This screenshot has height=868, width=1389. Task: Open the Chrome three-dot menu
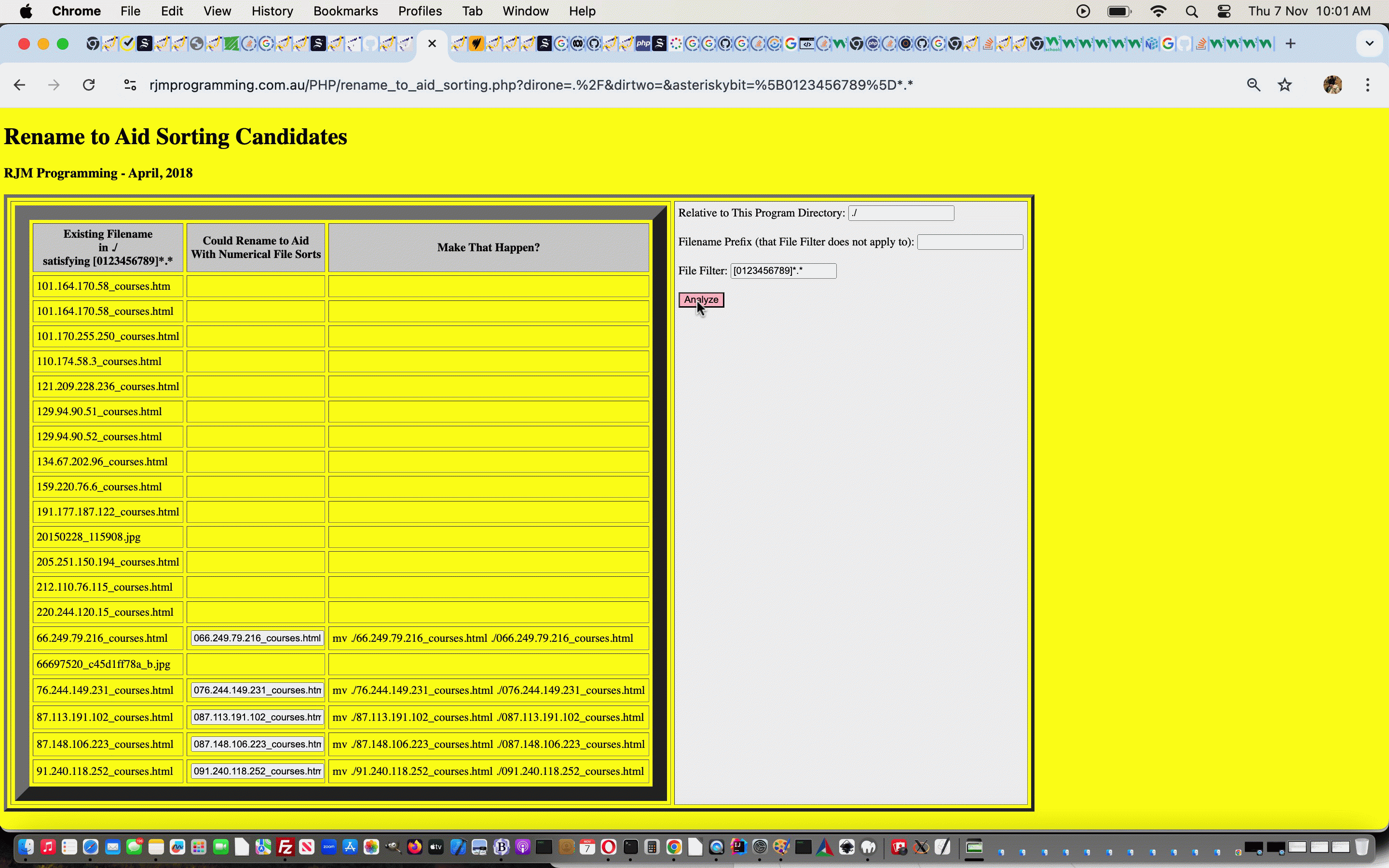[x=1368, y=85]
